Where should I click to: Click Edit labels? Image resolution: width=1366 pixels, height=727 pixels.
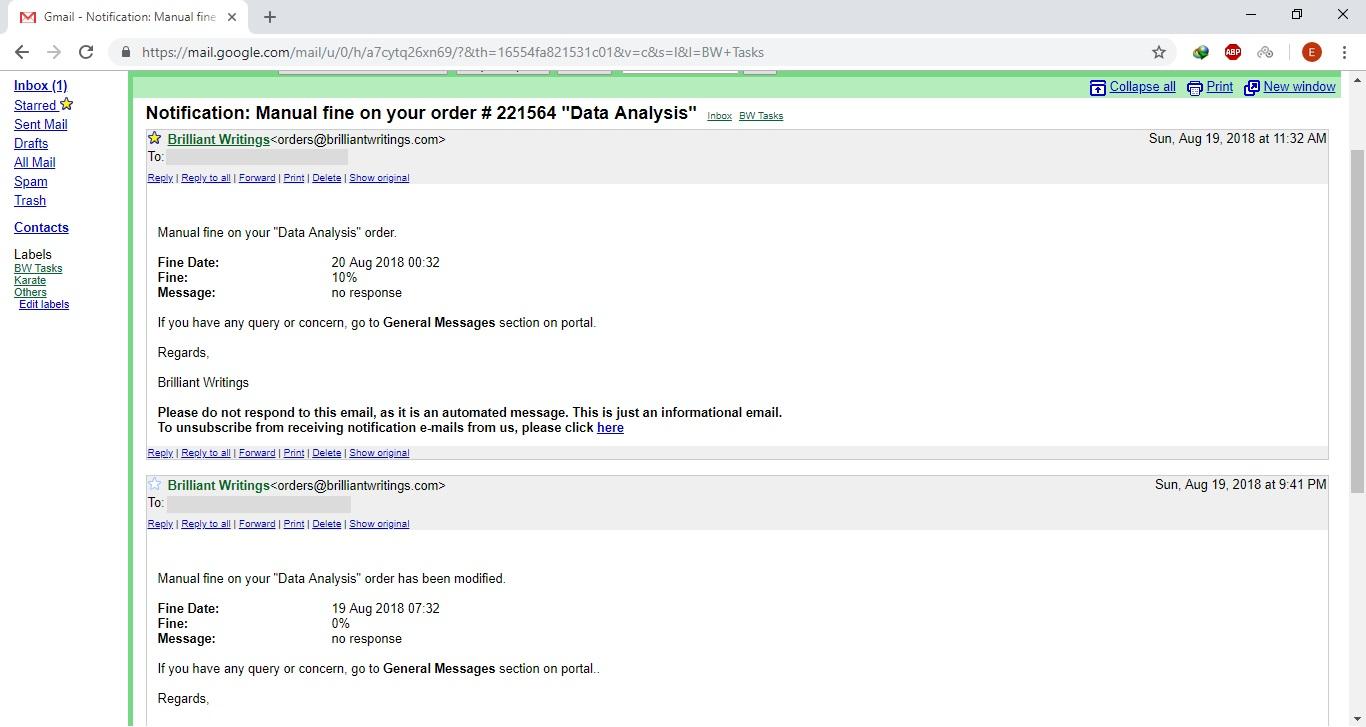[x=44, y=304]
